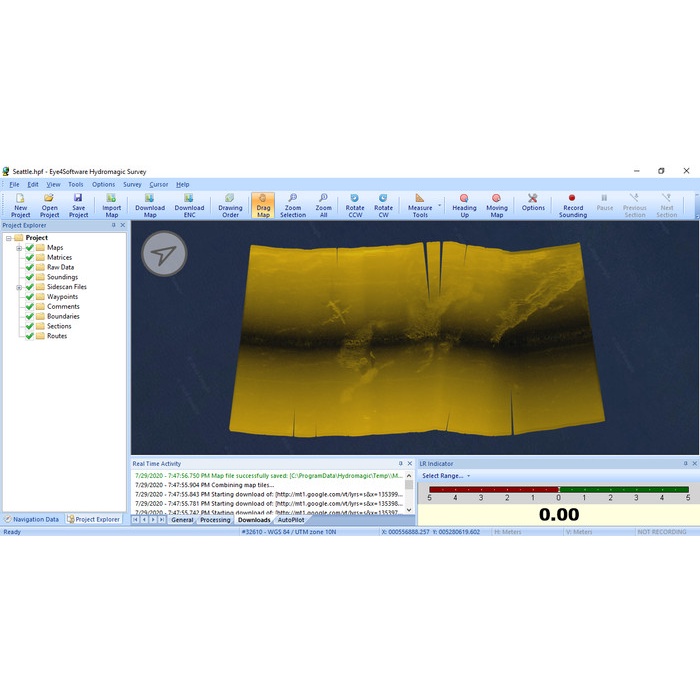Toggle the Maps folder checkmark
This screenshot has height=700, width=700.
coord(29,247)
